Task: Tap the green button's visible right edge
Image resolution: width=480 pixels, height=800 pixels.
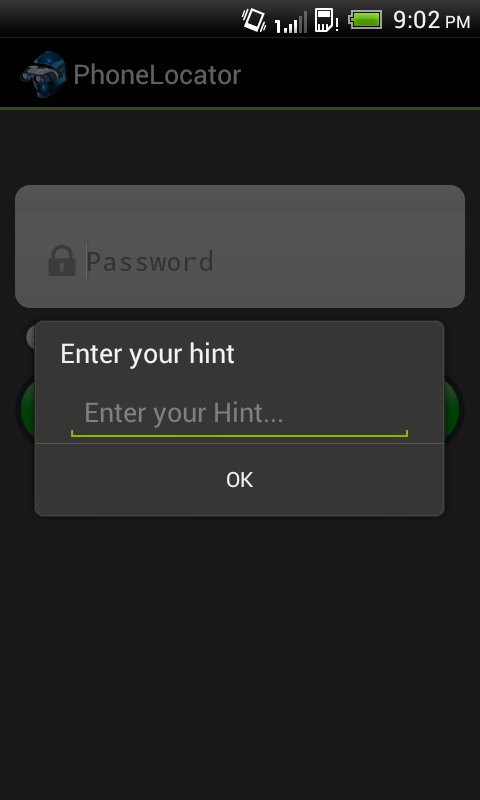Action: pos(453,408)
